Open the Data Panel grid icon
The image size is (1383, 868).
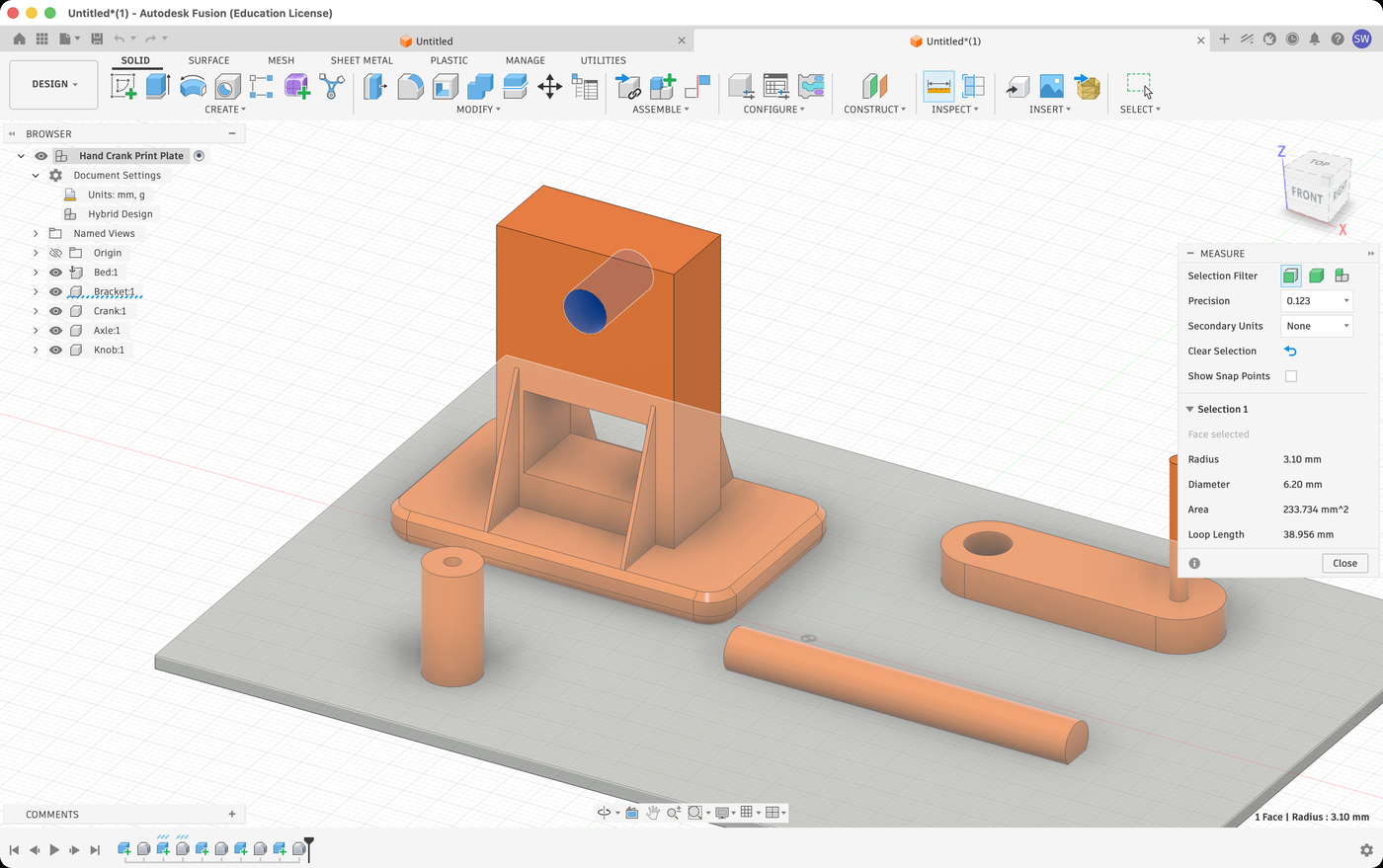[x=41, y=39]
